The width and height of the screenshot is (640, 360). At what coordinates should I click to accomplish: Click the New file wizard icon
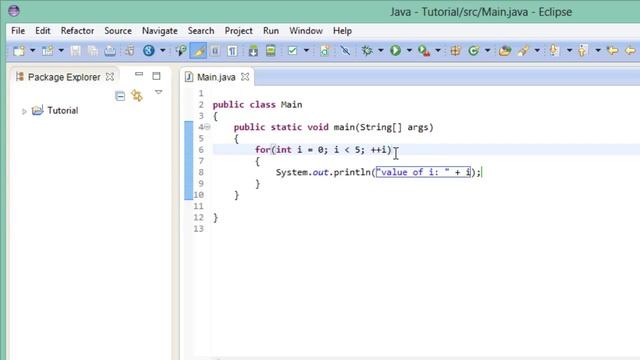point(19,51)
